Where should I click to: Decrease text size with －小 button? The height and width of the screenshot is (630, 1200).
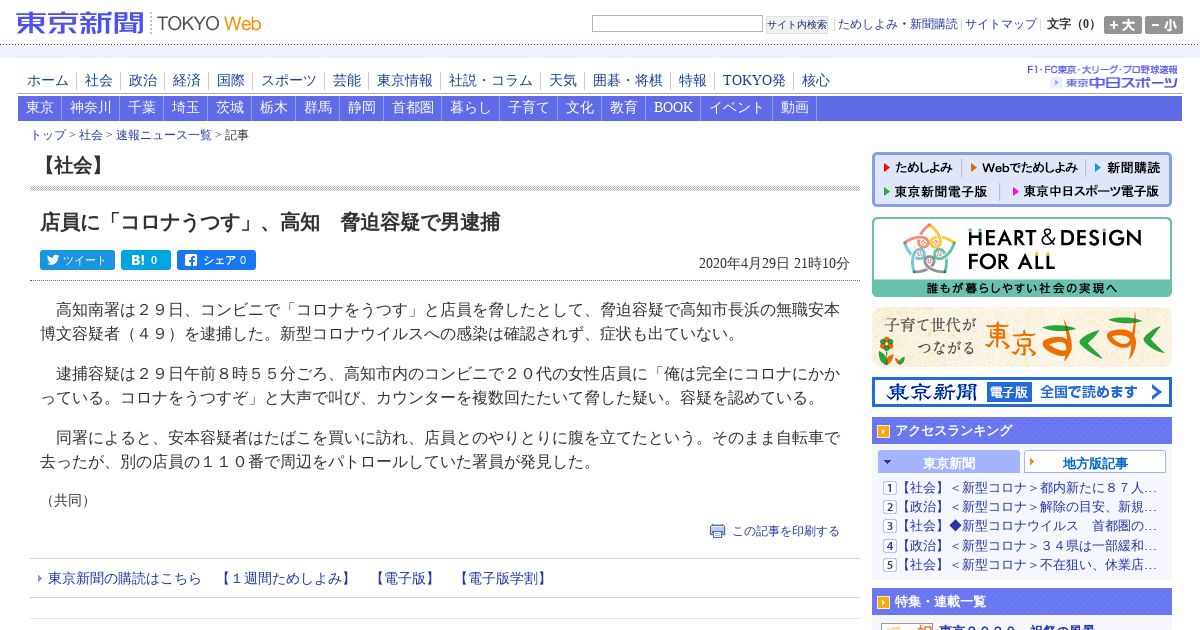[x=1164, y=25]
